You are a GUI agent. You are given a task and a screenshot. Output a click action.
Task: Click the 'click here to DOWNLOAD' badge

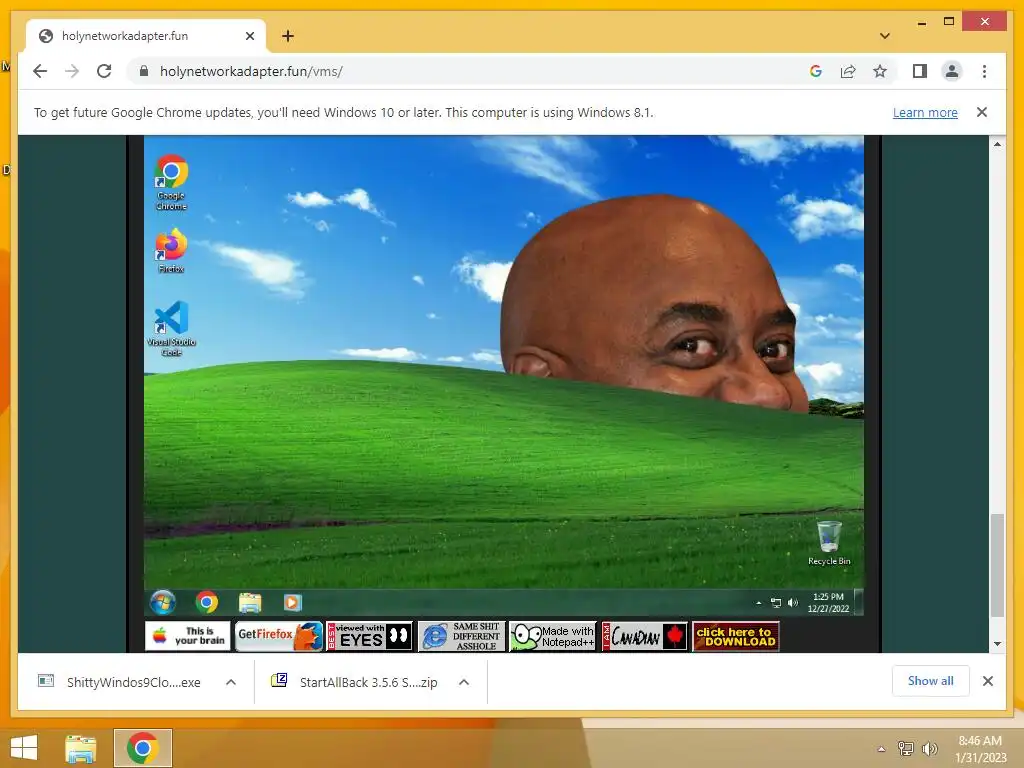pos(735,636)
